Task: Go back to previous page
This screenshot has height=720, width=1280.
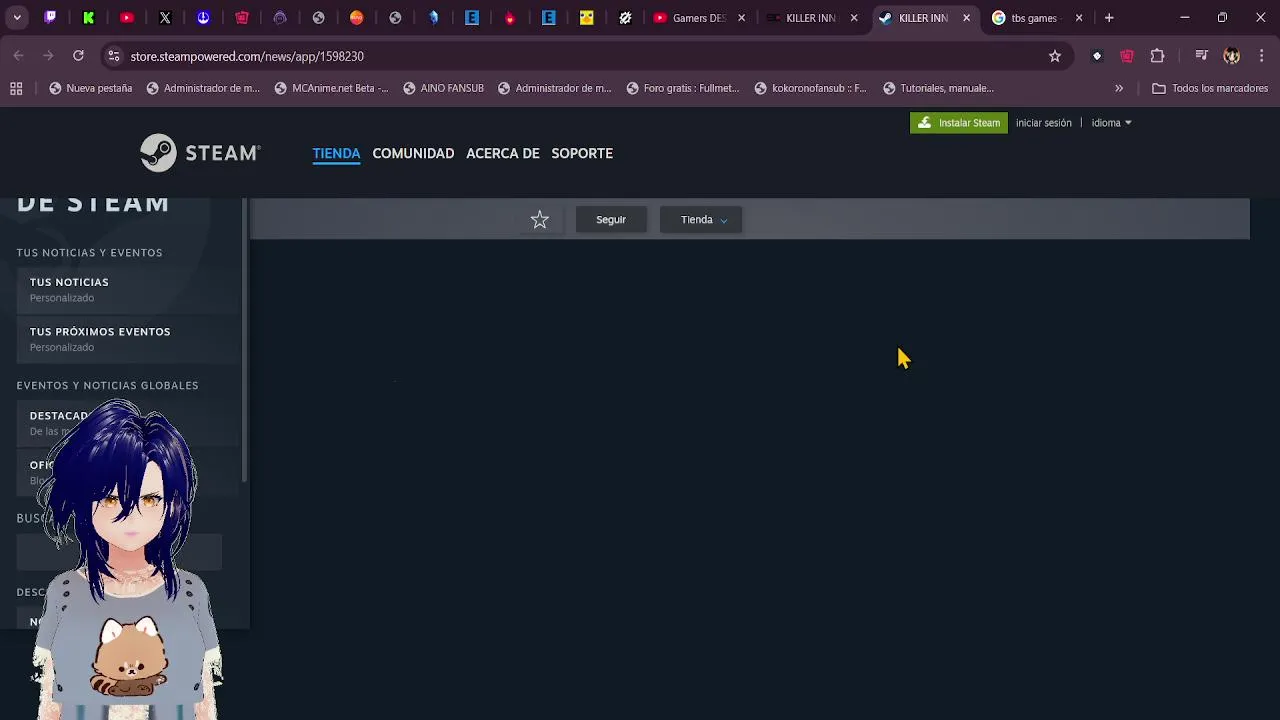Action: pos(18,56)
